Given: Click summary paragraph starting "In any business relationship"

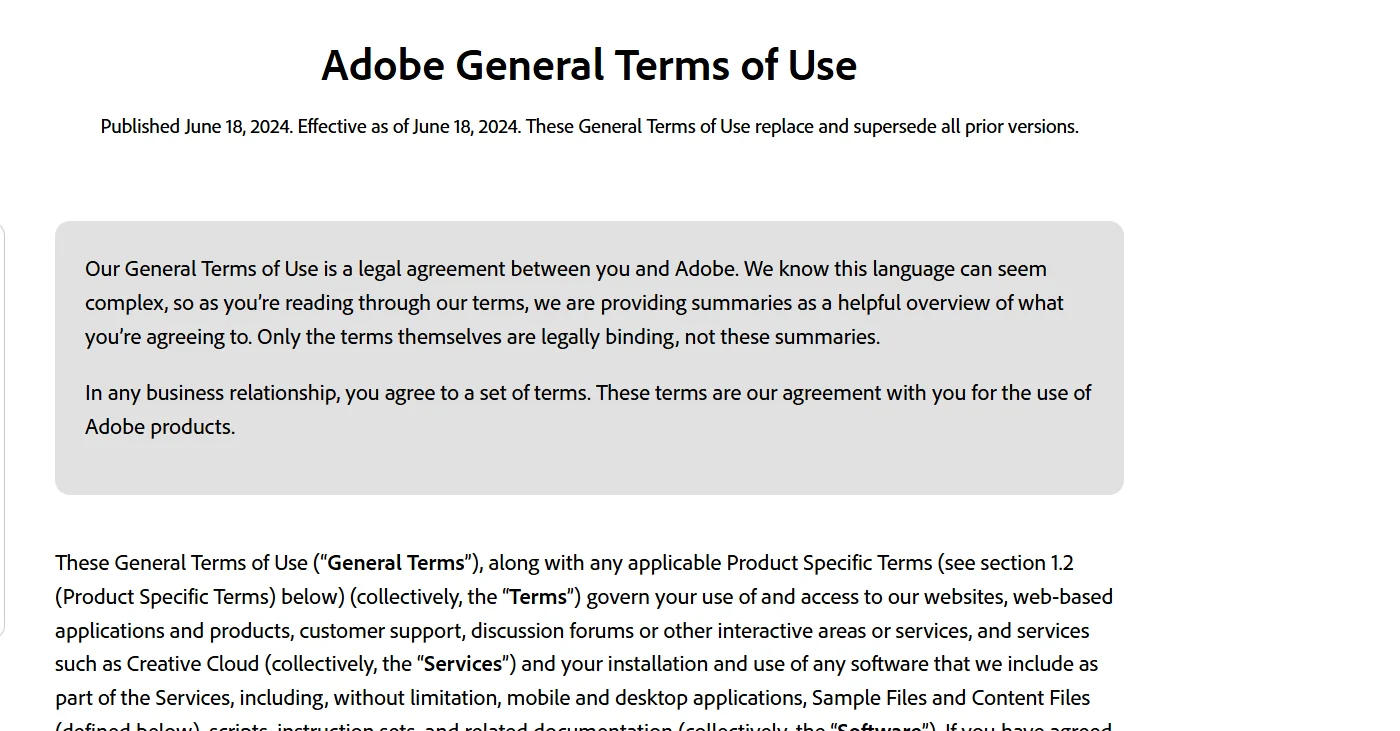Looking at the screenshot, I should click(588, 410).
